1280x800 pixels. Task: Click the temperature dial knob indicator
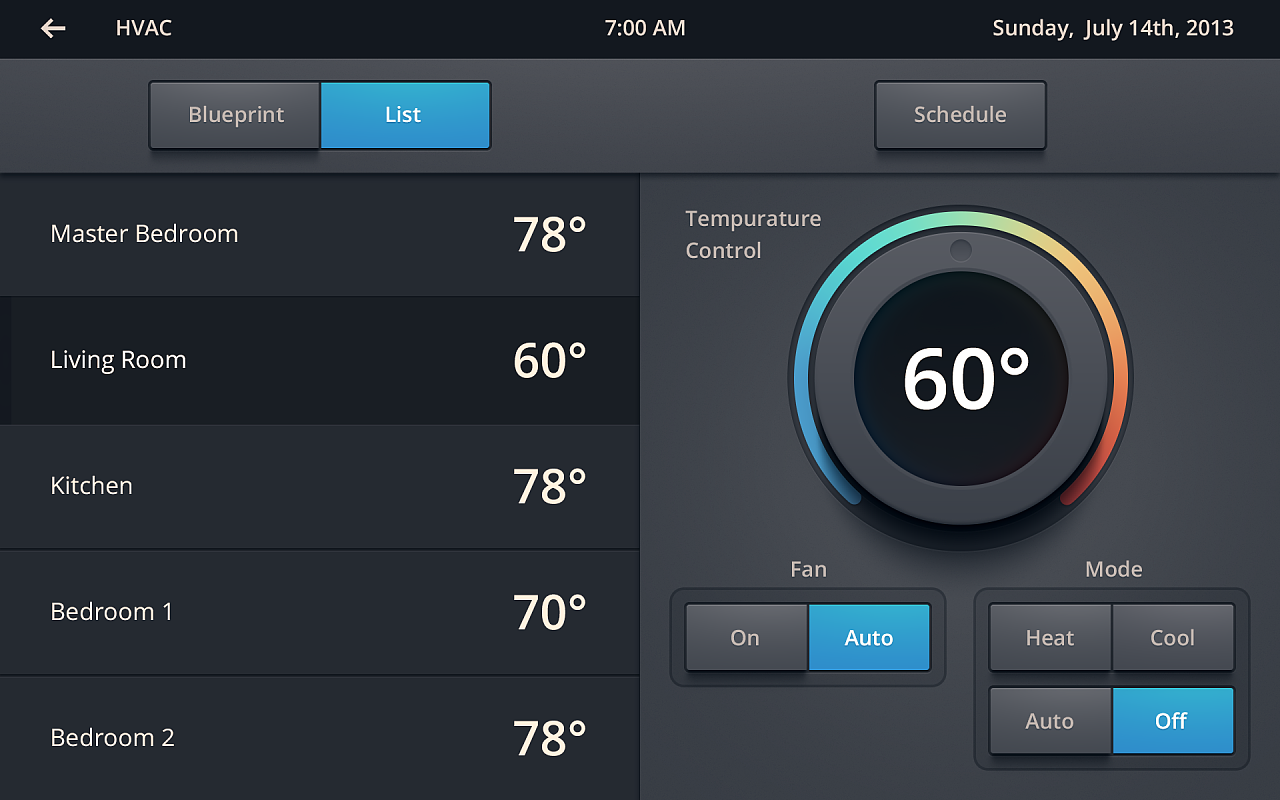pyautogui.click(x=961, y=250)
